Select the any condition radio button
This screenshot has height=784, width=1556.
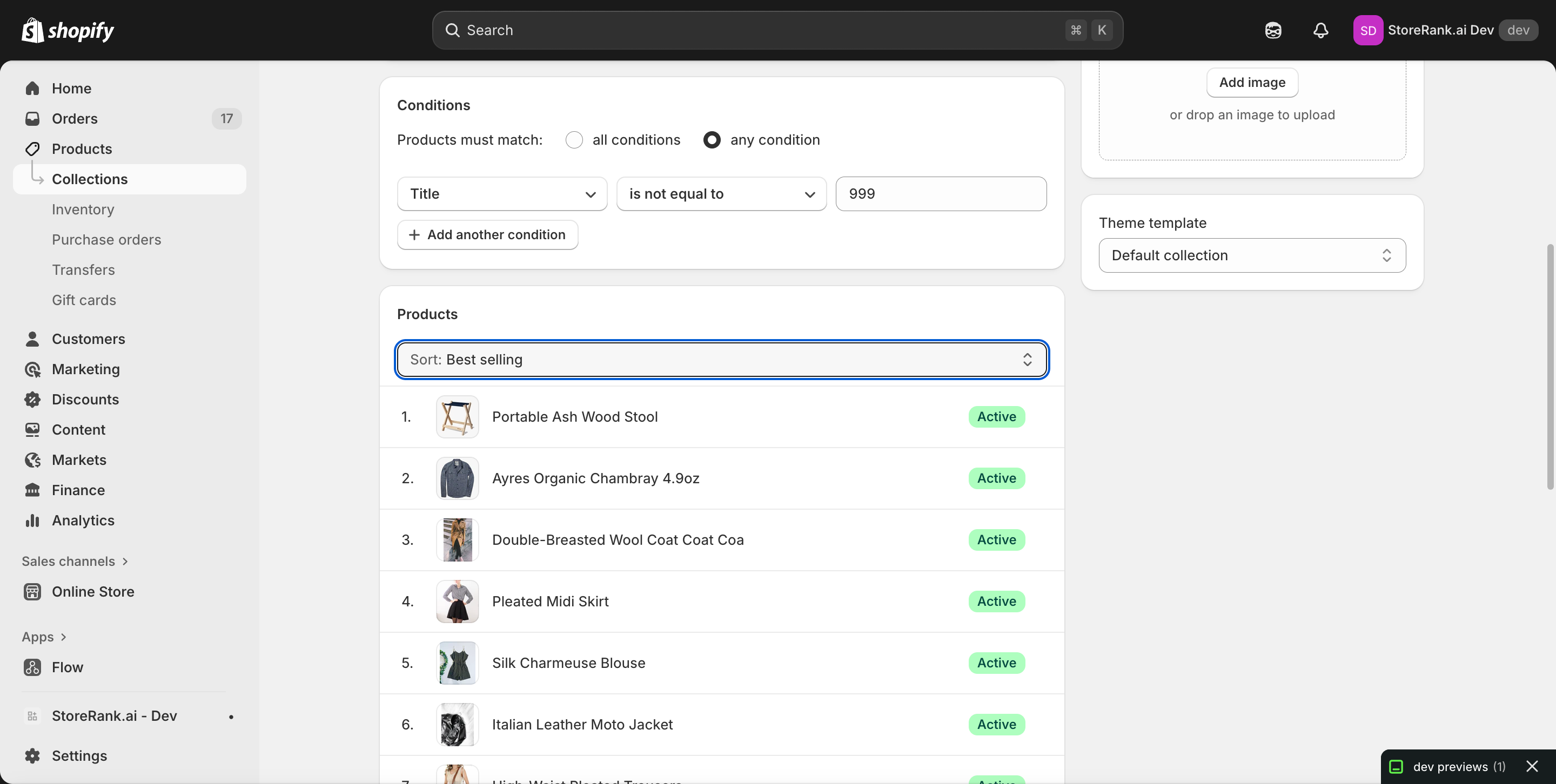coord(712,140)
